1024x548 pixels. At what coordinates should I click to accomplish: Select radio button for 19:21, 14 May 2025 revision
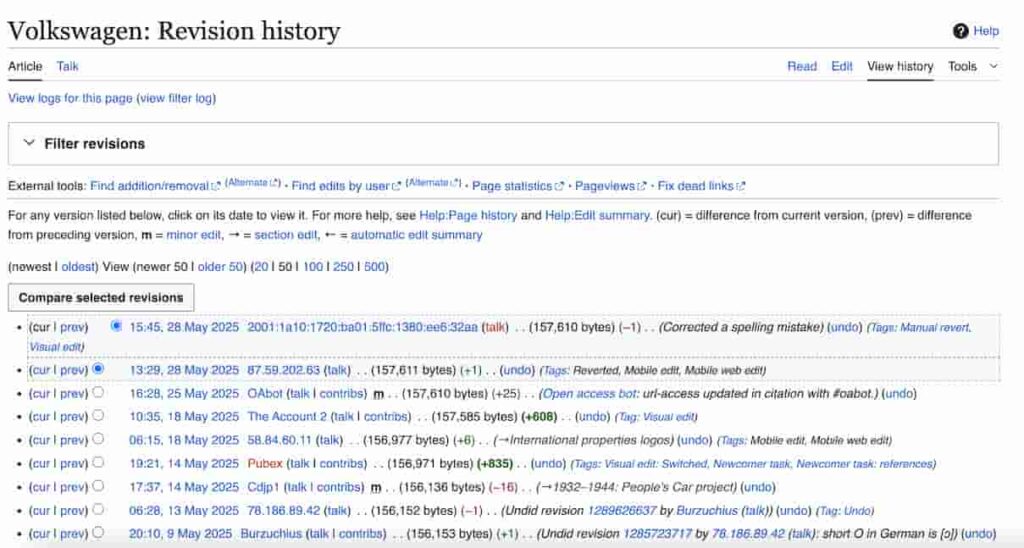point(98,463)
